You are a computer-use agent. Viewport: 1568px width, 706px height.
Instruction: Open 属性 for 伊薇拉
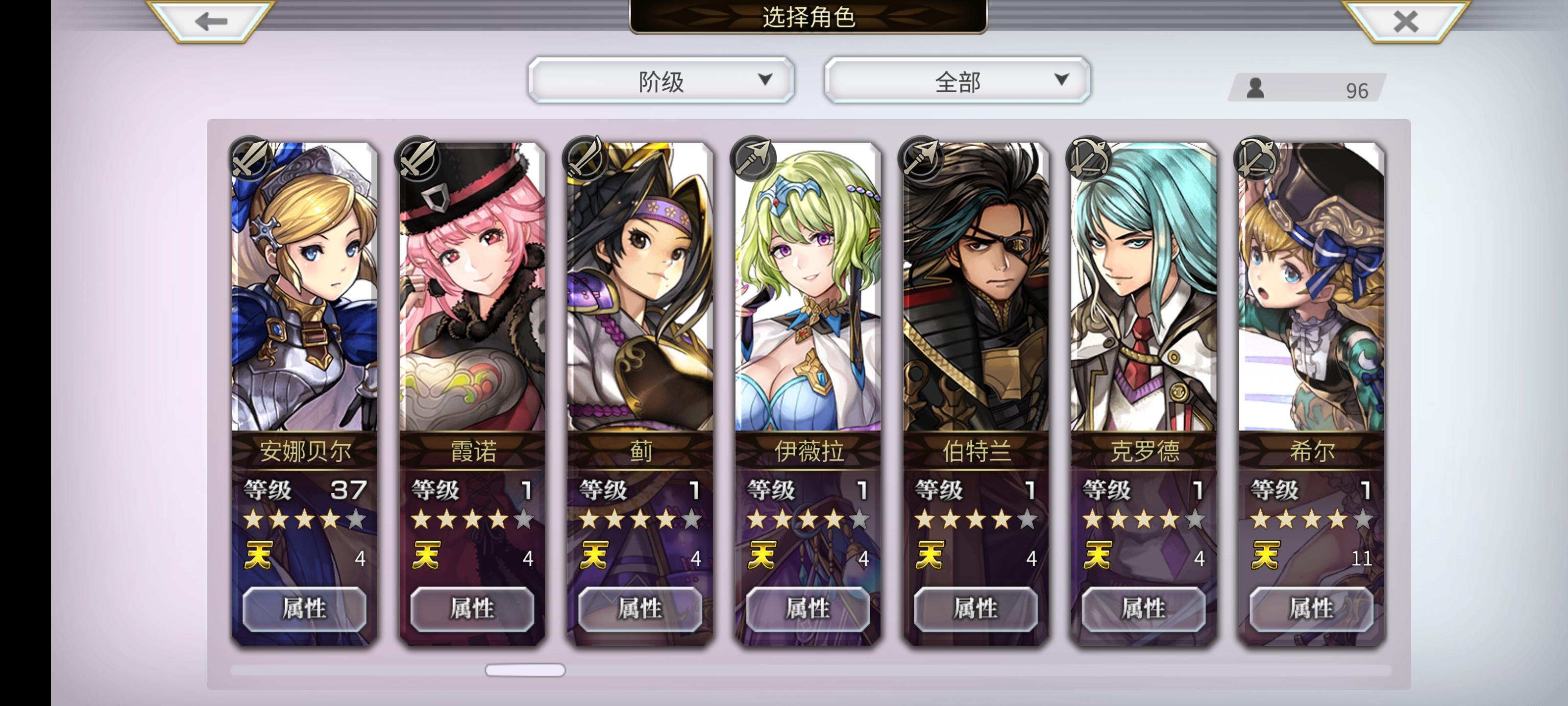point(808,608)
